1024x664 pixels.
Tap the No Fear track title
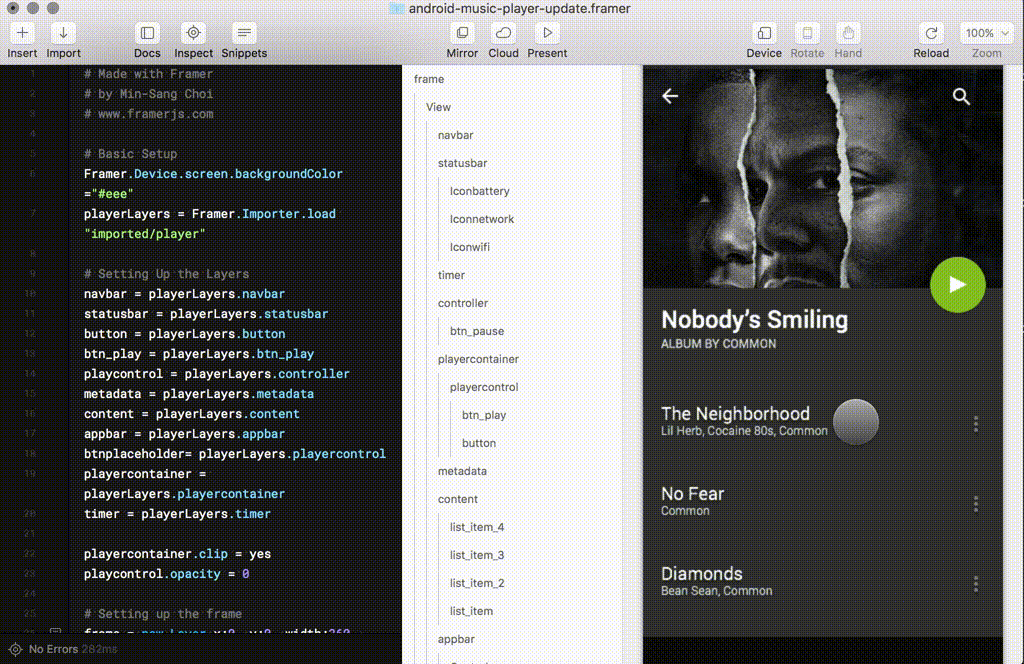[x=692, y=494]
